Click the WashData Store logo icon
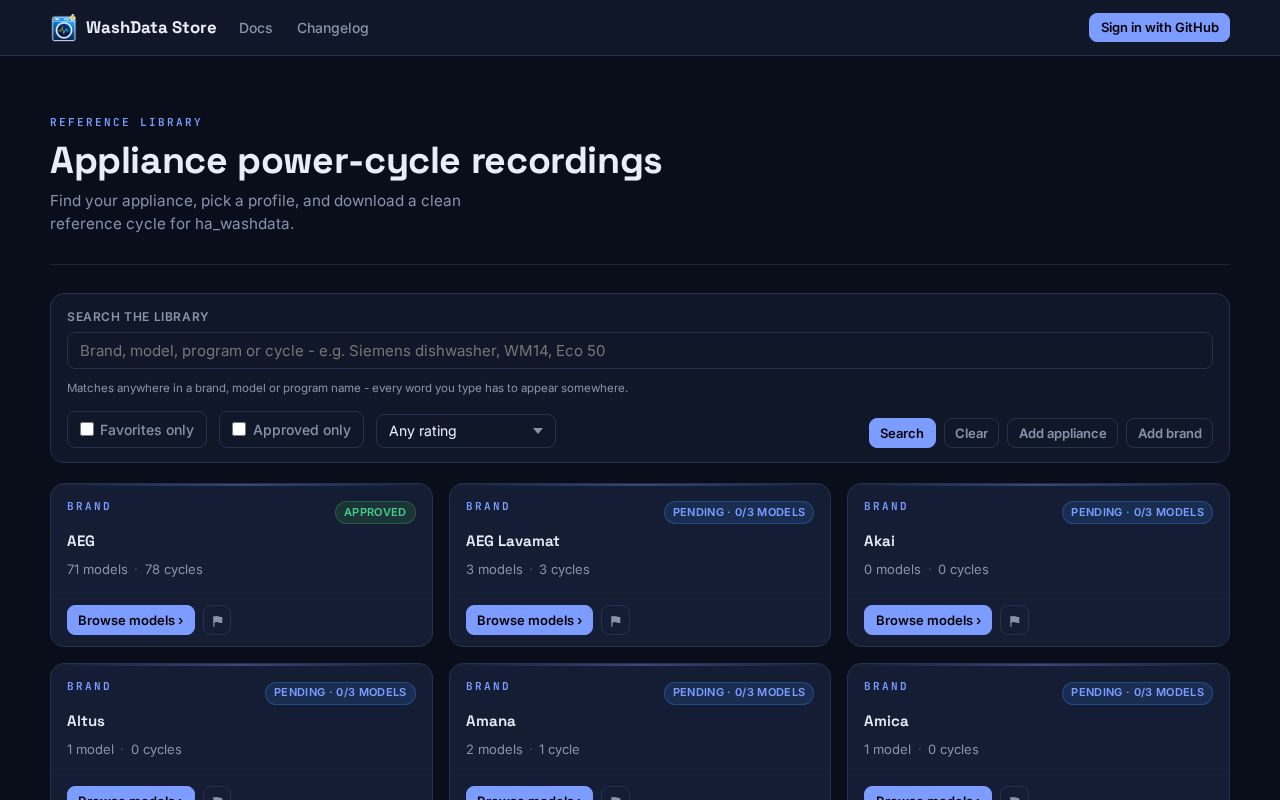Viewport: 1280px width, 800px height. pyautogui.click(x=64, y=28)
